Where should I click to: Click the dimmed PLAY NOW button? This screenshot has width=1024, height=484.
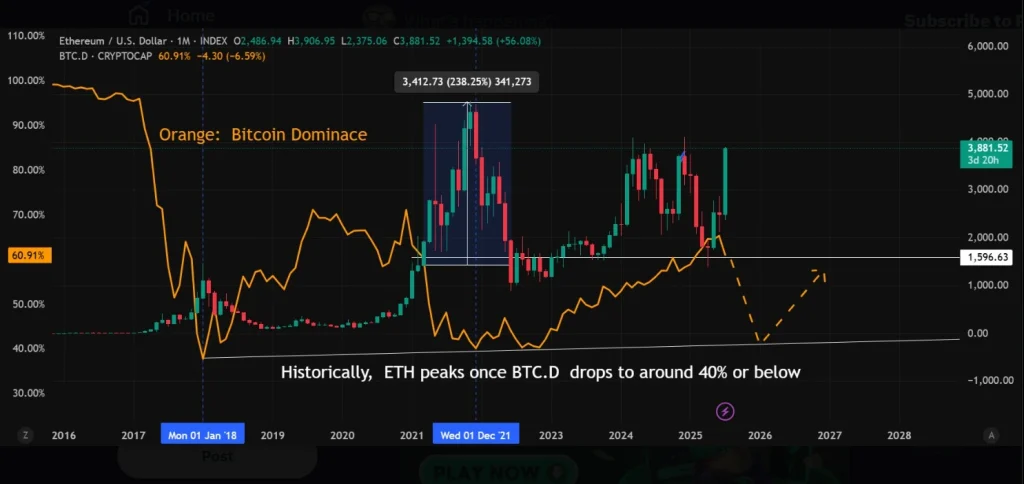coord(498,470)
